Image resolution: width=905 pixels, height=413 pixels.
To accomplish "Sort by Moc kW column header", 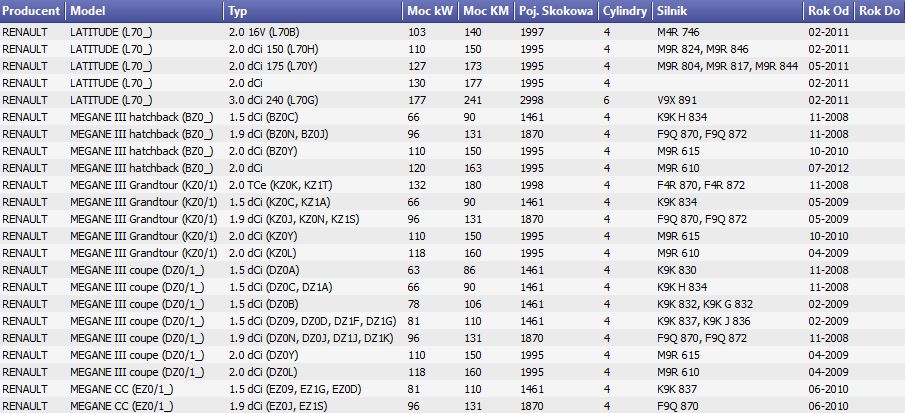I will (430, 11).
